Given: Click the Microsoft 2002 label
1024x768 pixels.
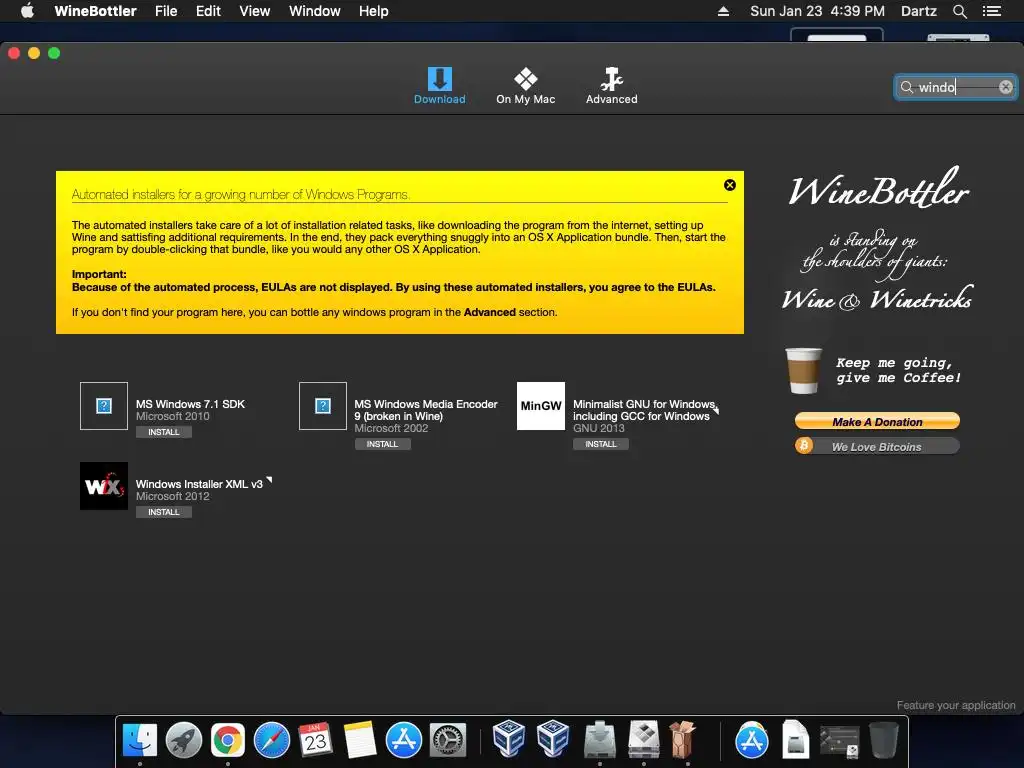Looking at the screenshot, I should point(391,428).
